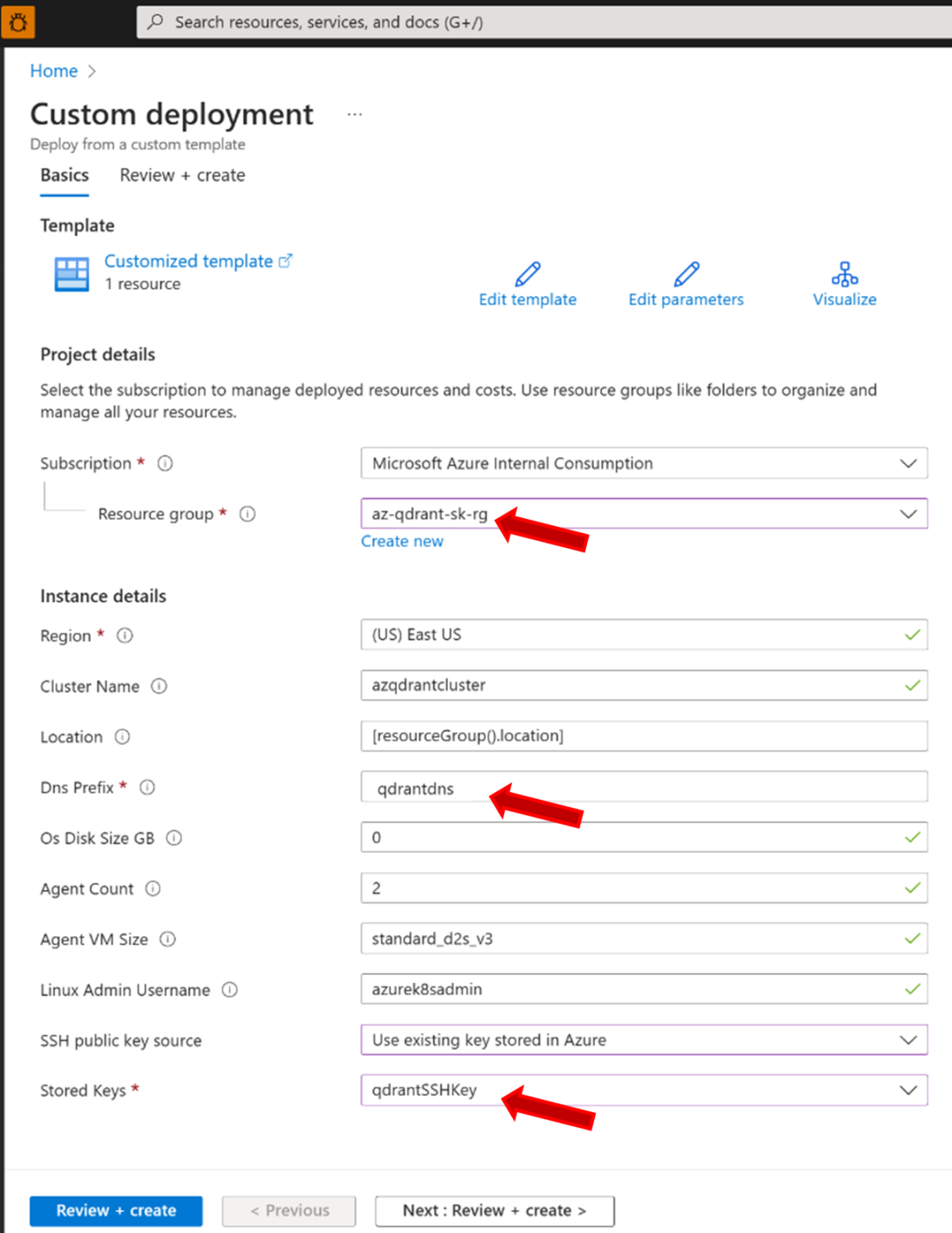The image size is (952, 1233).
Task: Open the Stored Keys dropdown
Action: pyautogui.click(x=643, y=1090)
